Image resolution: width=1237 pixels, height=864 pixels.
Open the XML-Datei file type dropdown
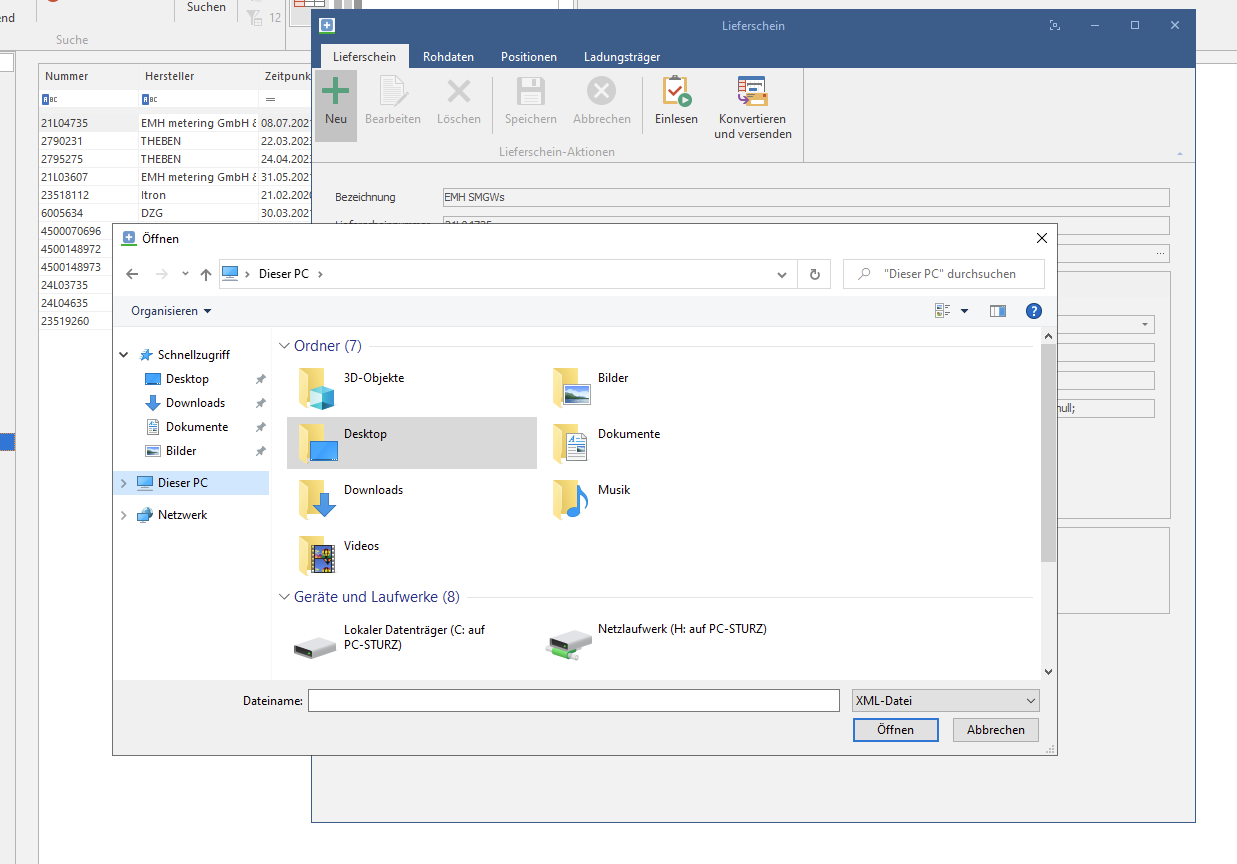[x=945, y=701]
